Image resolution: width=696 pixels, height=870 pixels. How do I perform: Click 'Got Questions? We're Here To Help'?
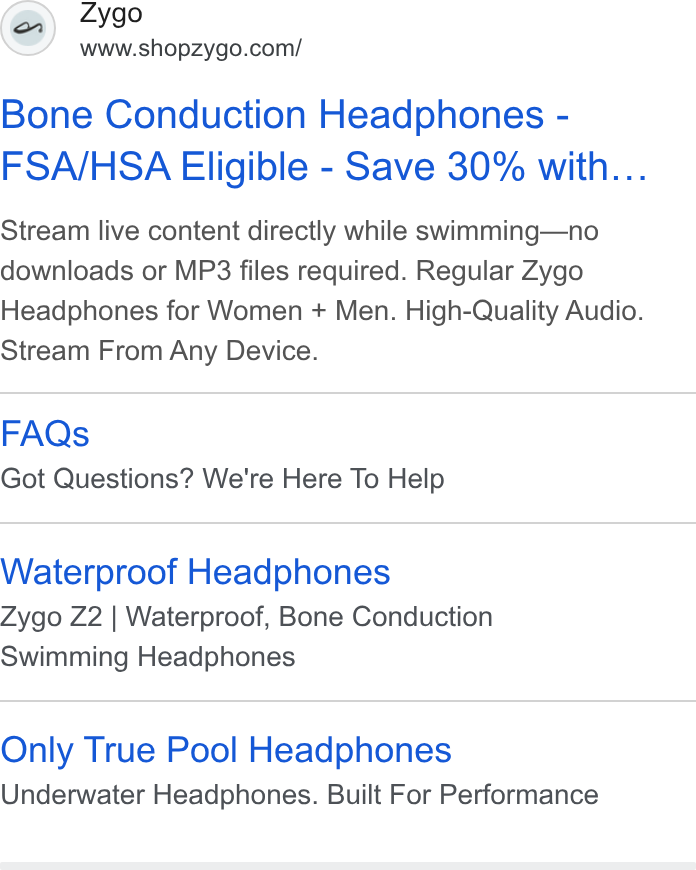tap(223, 479)
